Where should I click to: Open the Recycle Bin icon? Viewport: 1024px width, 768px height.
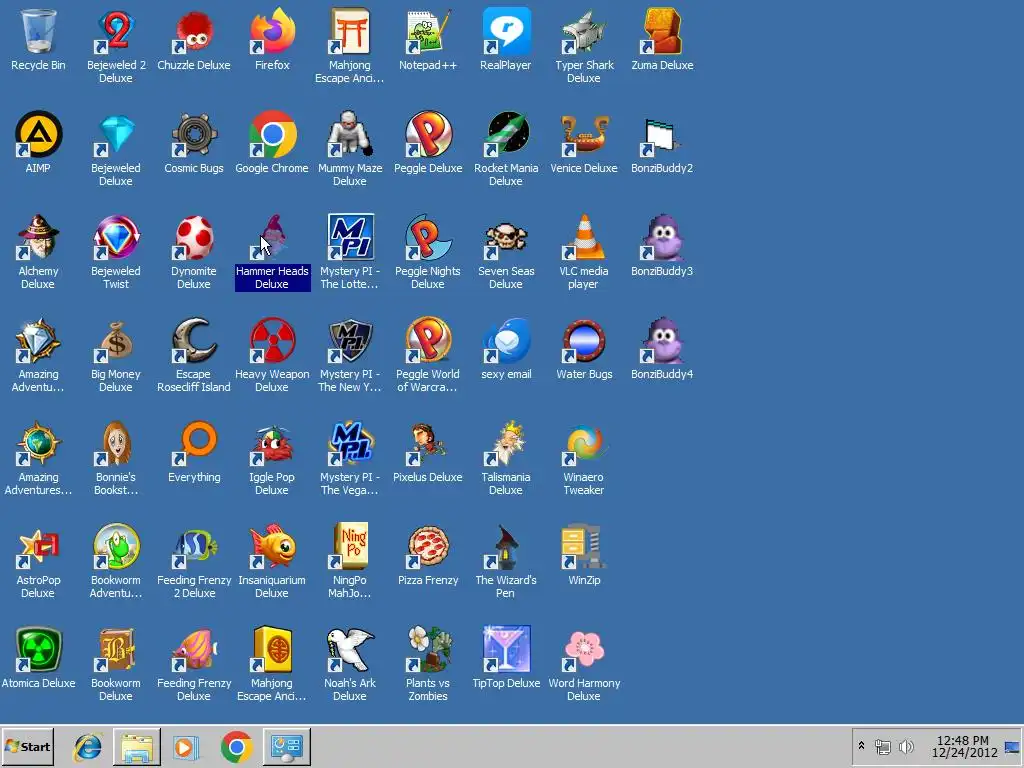[38, 31]
